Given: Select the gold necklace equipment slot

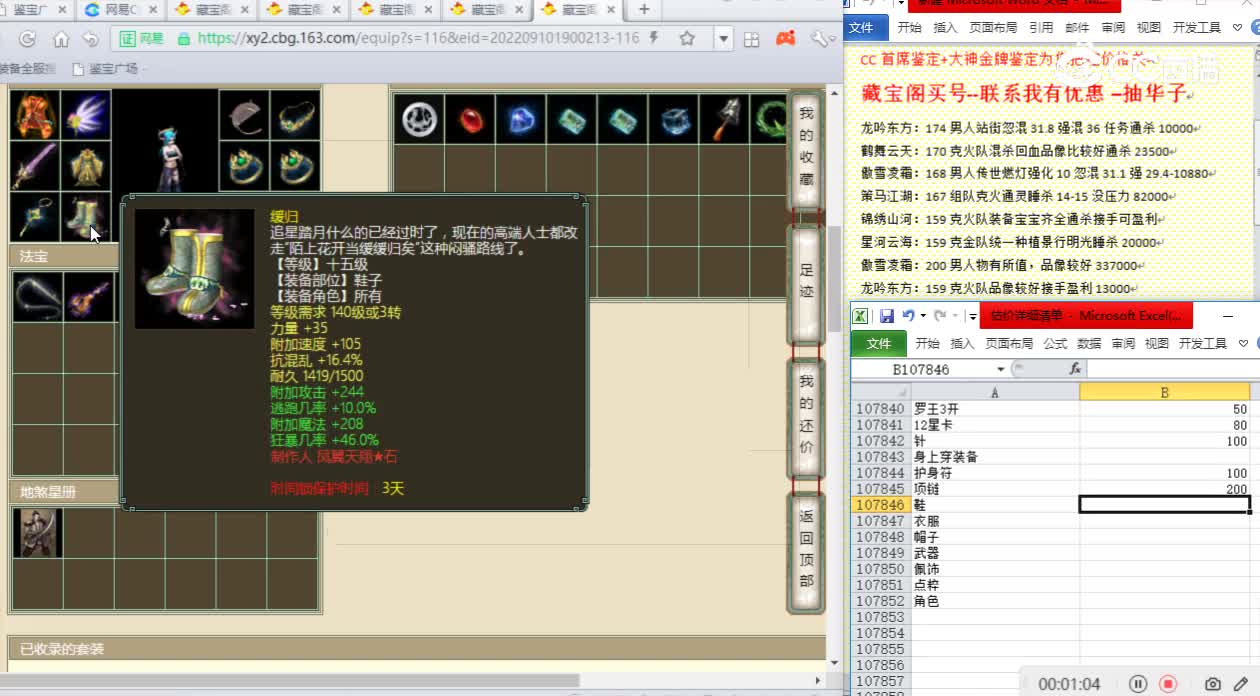Looking at the screenshot, I should [295, 115].
